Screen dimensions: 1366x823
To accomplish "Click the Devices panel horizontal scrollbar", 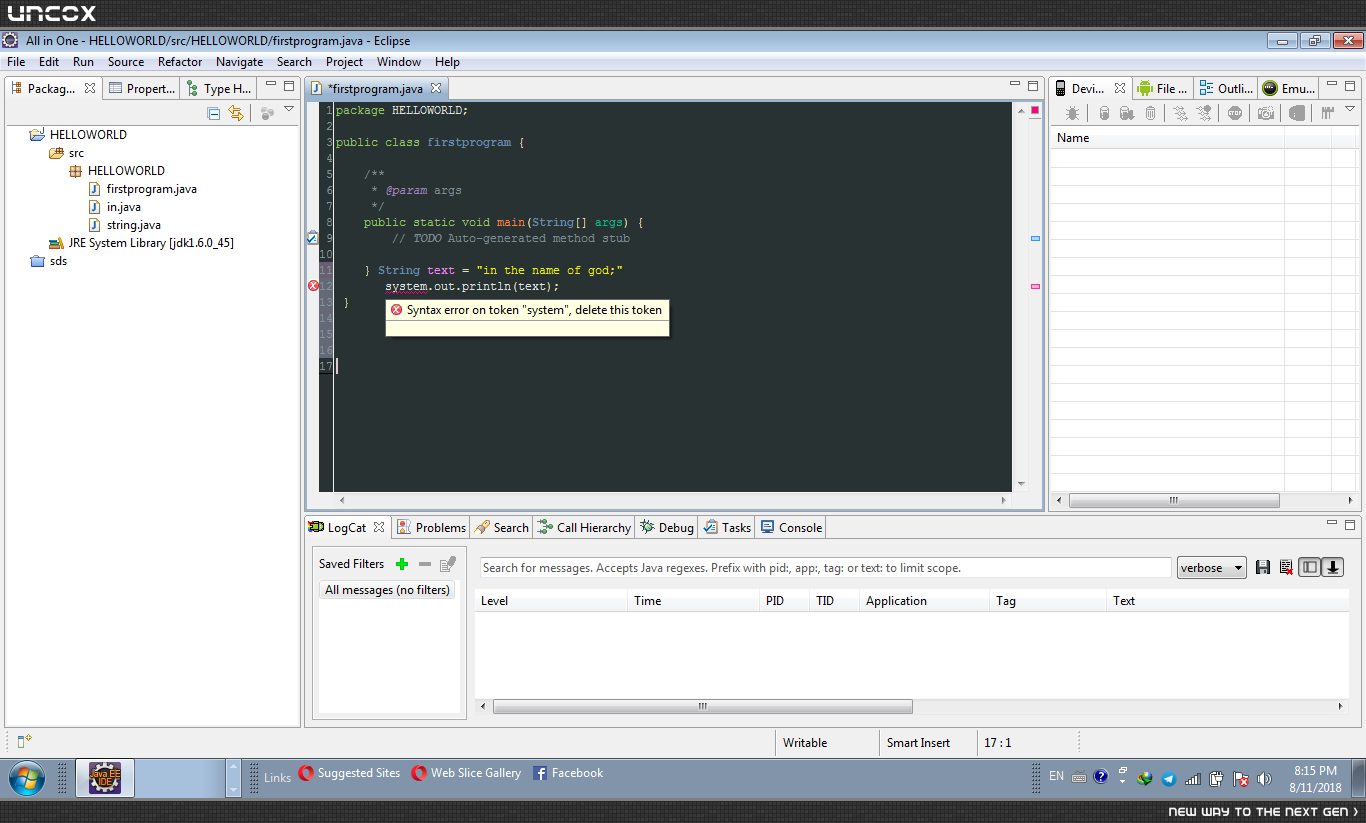I will coord(1174,500).
